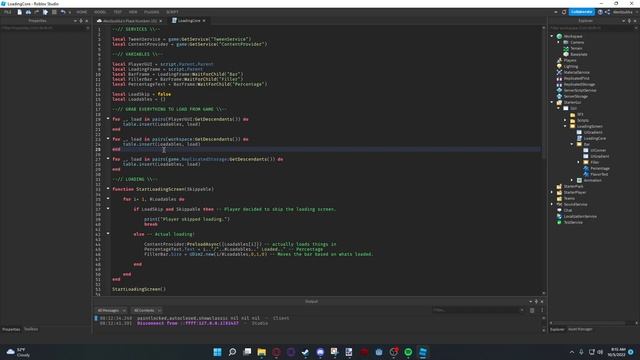Close the LoadingCore script tab

coord(204,21)
